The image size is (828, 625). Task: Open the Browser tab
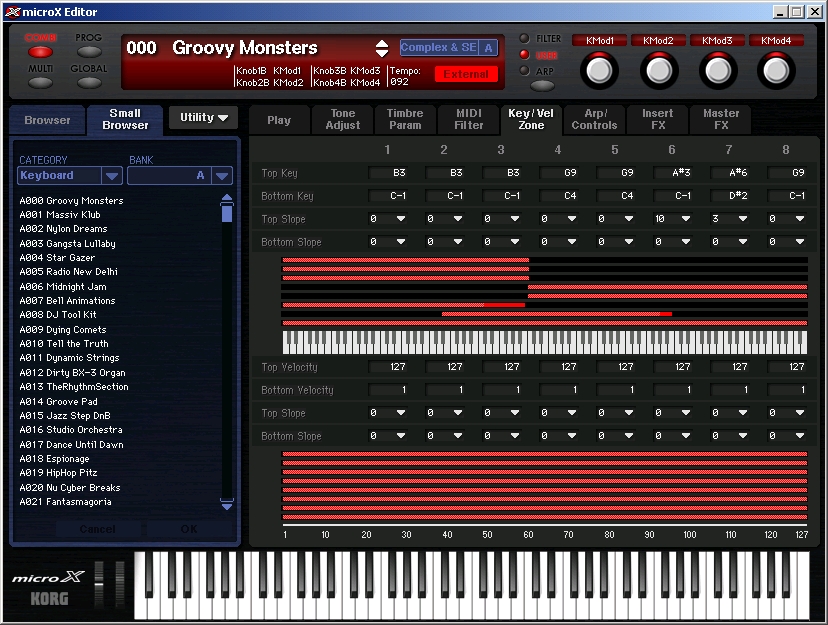47,120
